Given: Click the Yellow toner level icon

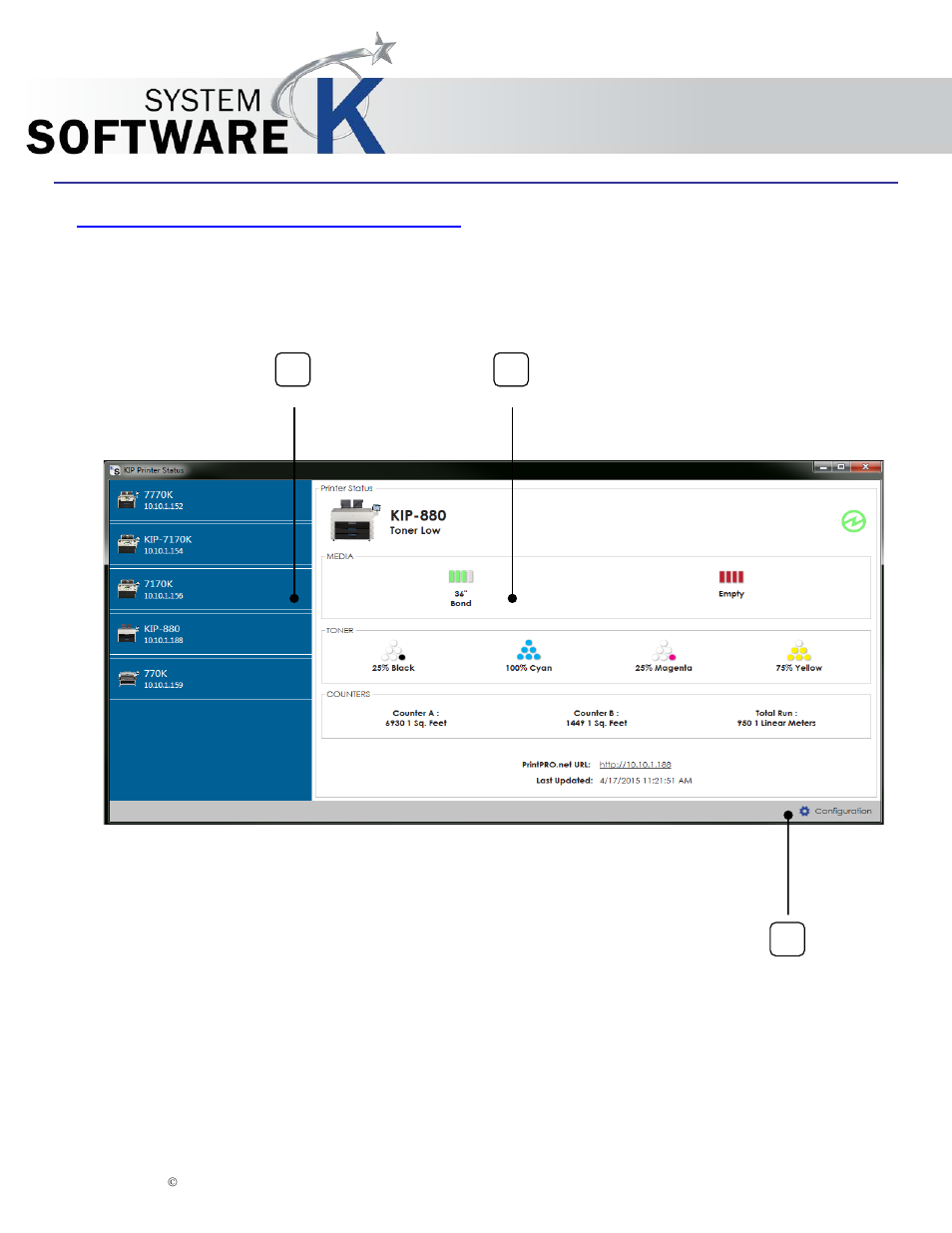Looking at the screenshot, I should coord(799,651).
